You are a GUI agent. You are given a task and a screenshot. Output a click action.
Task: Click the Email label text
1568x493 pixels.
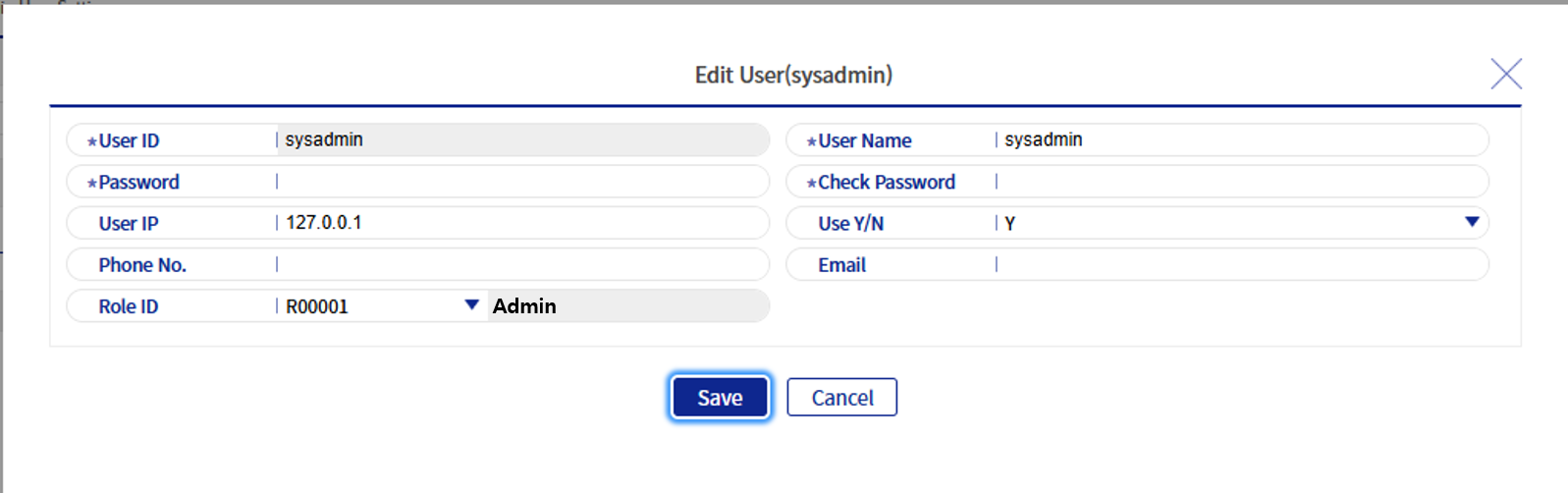[841, 265]
